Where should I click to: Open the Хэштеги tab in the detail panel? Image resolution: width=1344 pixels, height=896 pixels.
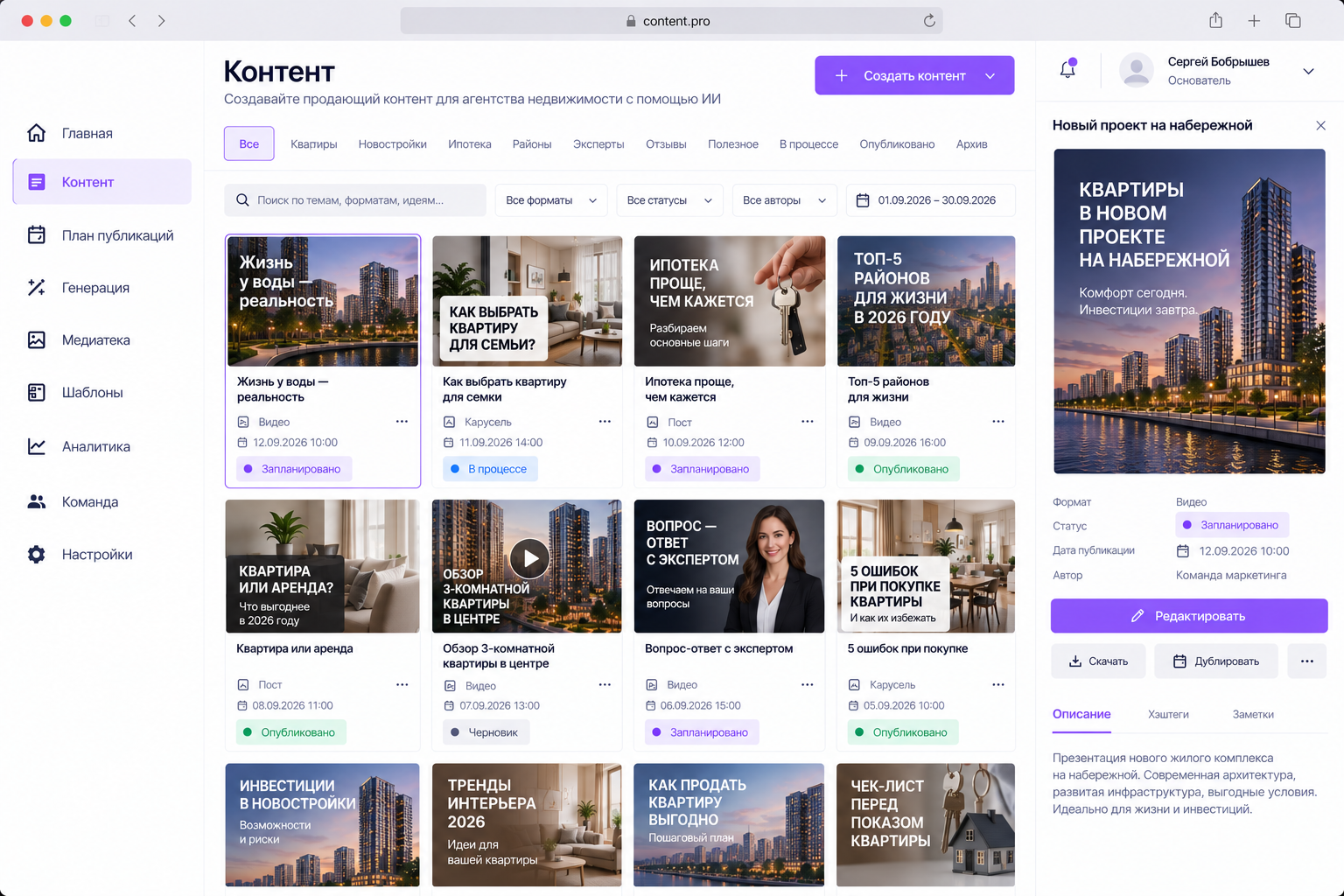1168,715
